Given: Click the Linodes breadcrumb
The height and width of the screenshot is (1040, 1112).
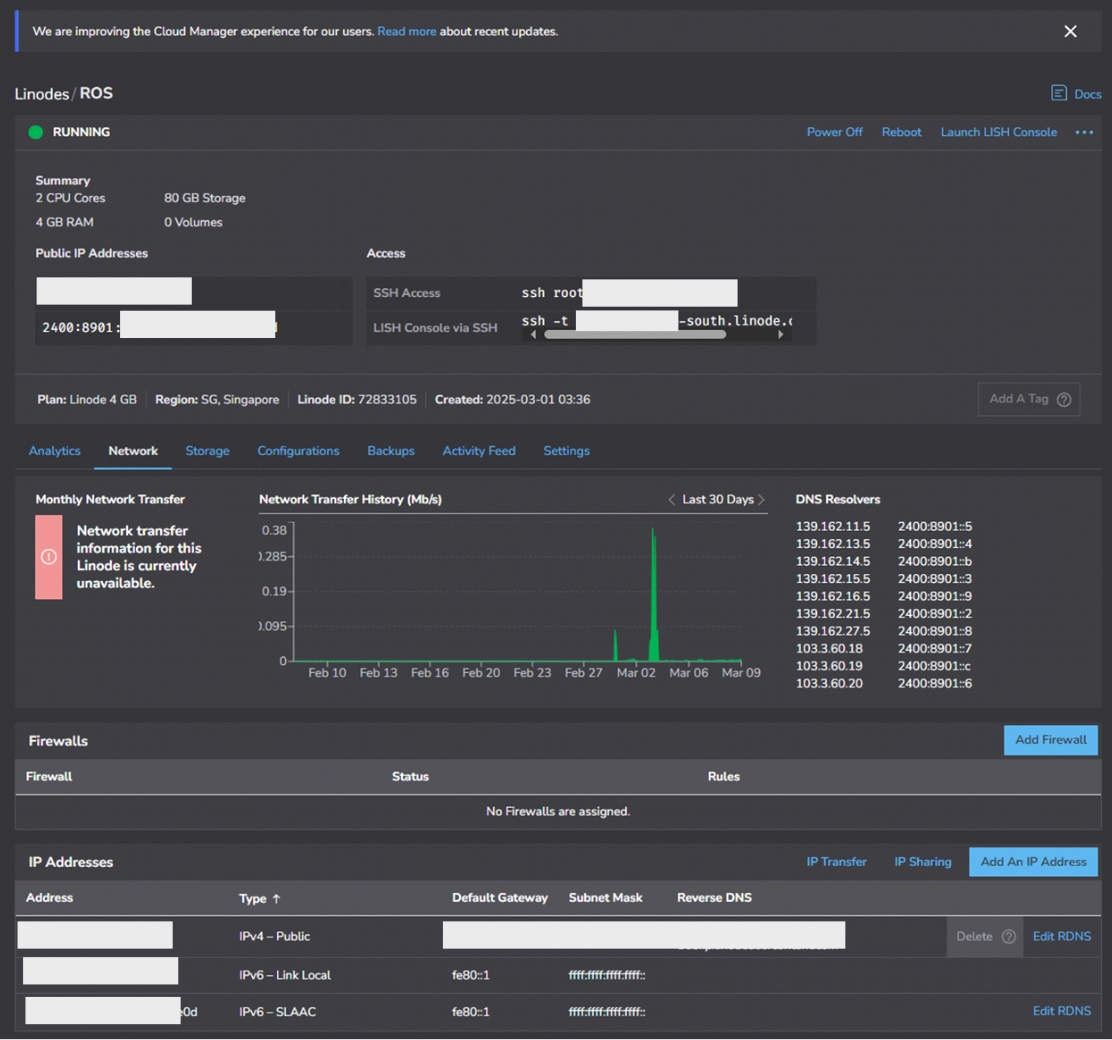Looking at the screenshot, I should click(42, 94).
